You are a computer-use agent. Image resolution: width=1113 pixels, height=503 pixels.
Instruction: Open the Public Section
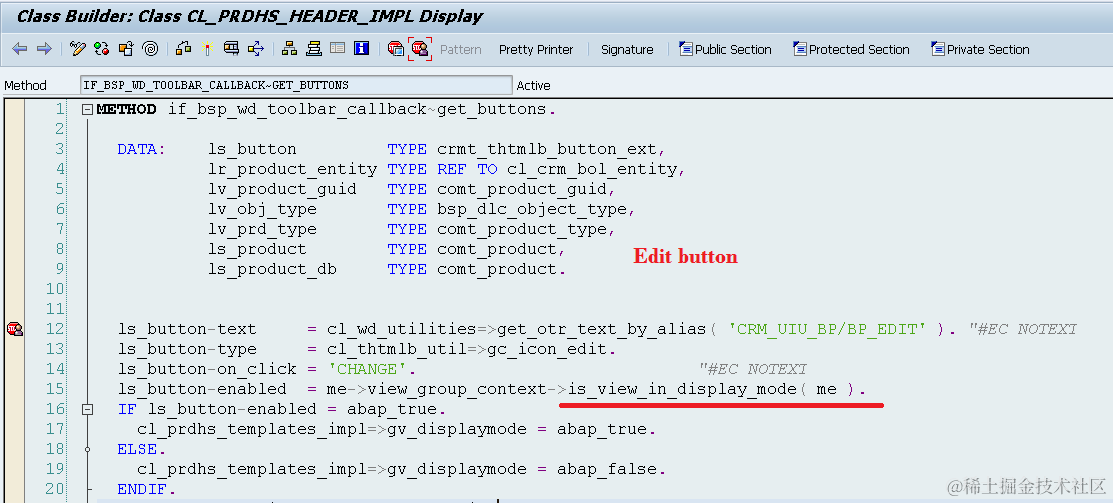tap(725, 50)
